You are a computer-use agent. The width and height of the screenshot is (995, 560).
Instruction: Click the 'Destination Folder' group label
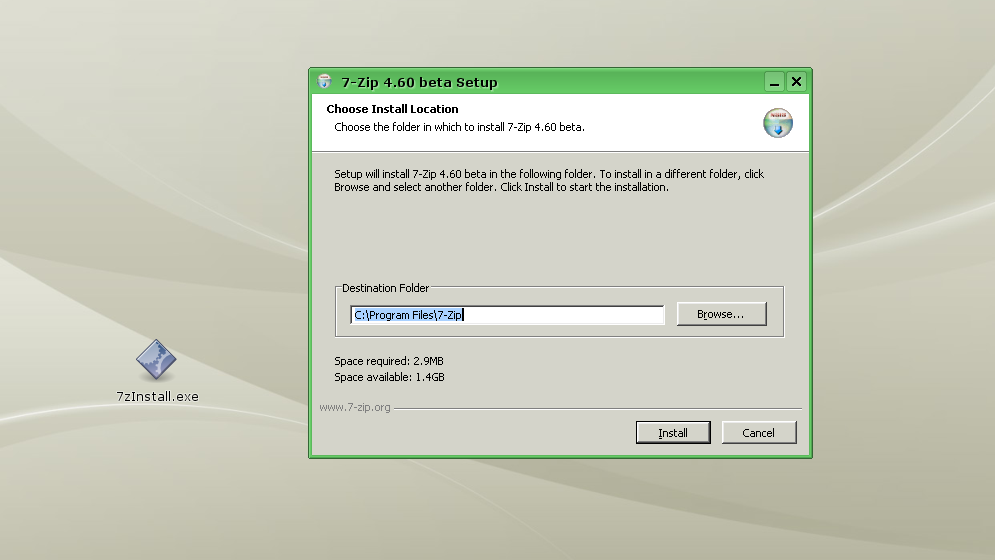pos(385,288)
